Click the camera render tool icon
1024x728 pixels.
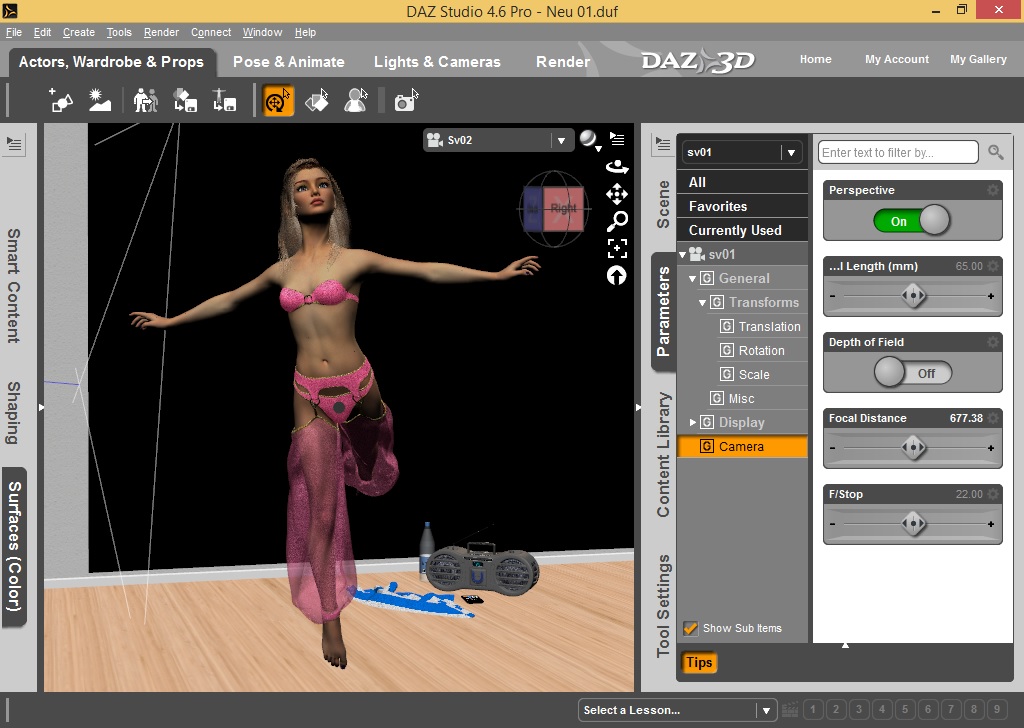click(404, 101)
